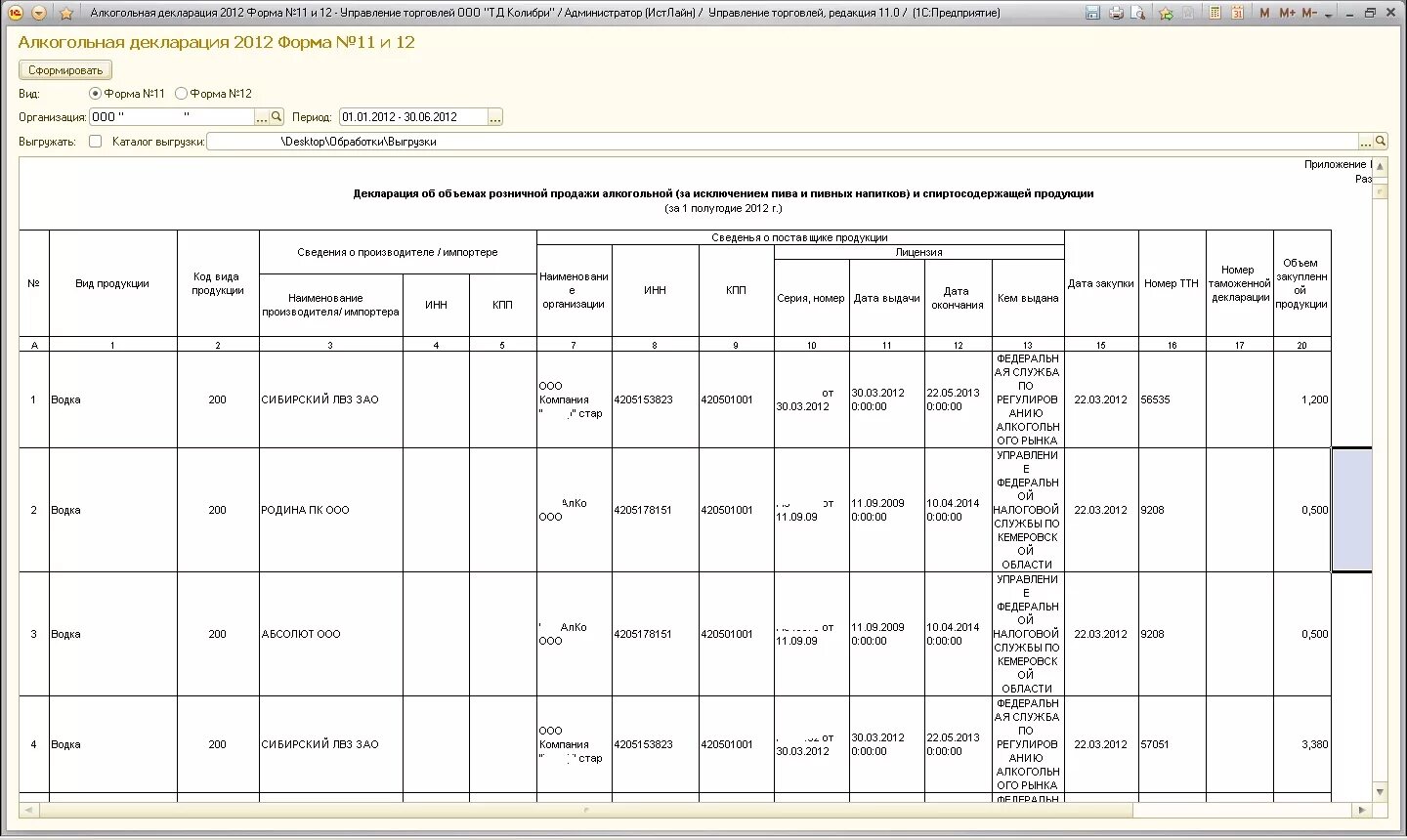The height and width of the screenshot is (840, 1407).
Task: Click the Дата закупки column header
Action: click(1101, 283)
